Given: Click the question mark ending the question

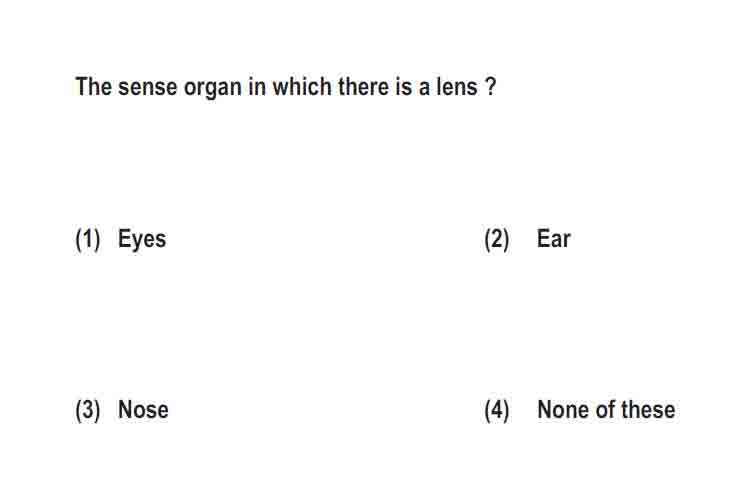Looking at the screenshot, I should pos(491,87).
